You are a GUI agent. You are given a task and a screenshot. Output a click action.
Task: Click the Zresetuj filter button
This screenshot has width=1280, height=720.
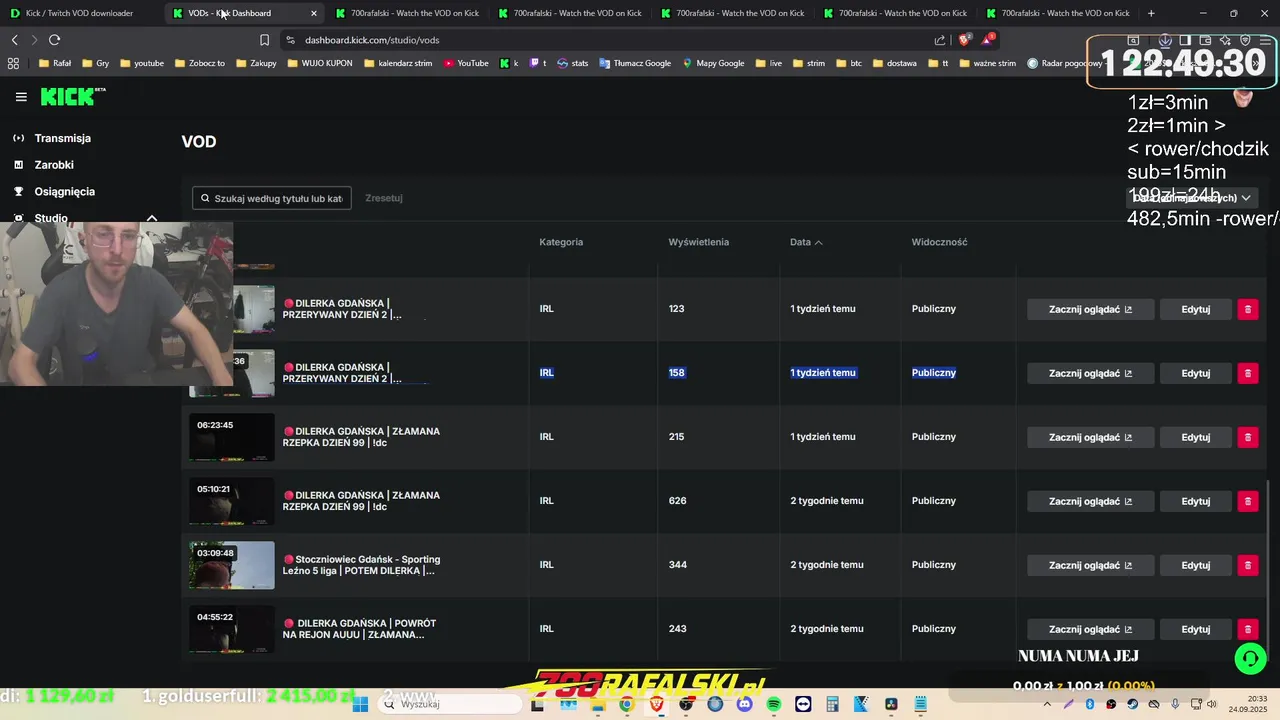point(384,198)
